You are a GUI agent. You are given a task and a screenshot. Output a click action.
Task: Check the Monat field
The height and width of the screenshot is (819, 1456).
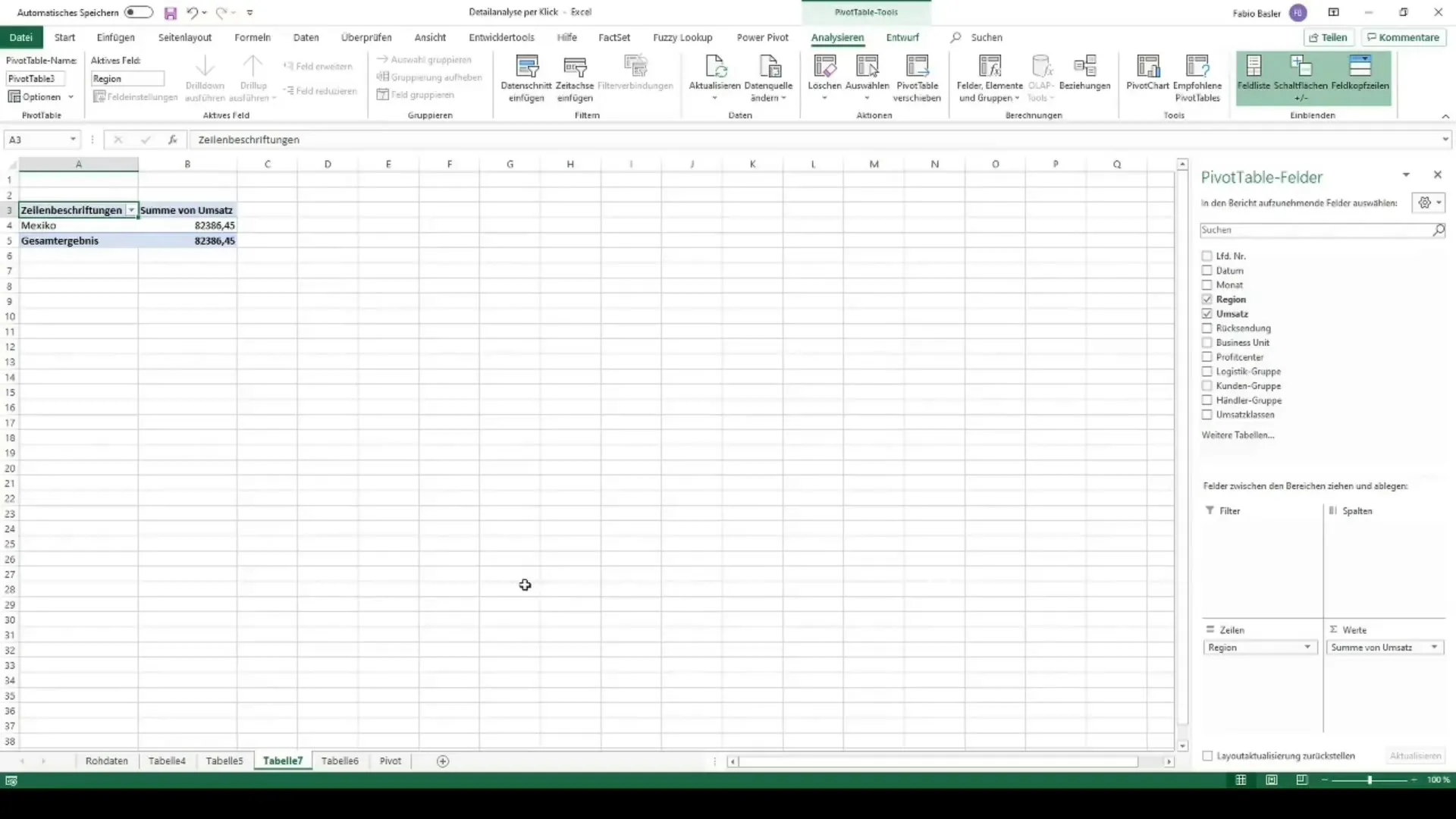pyautogui.click(x=1207, y=285)
